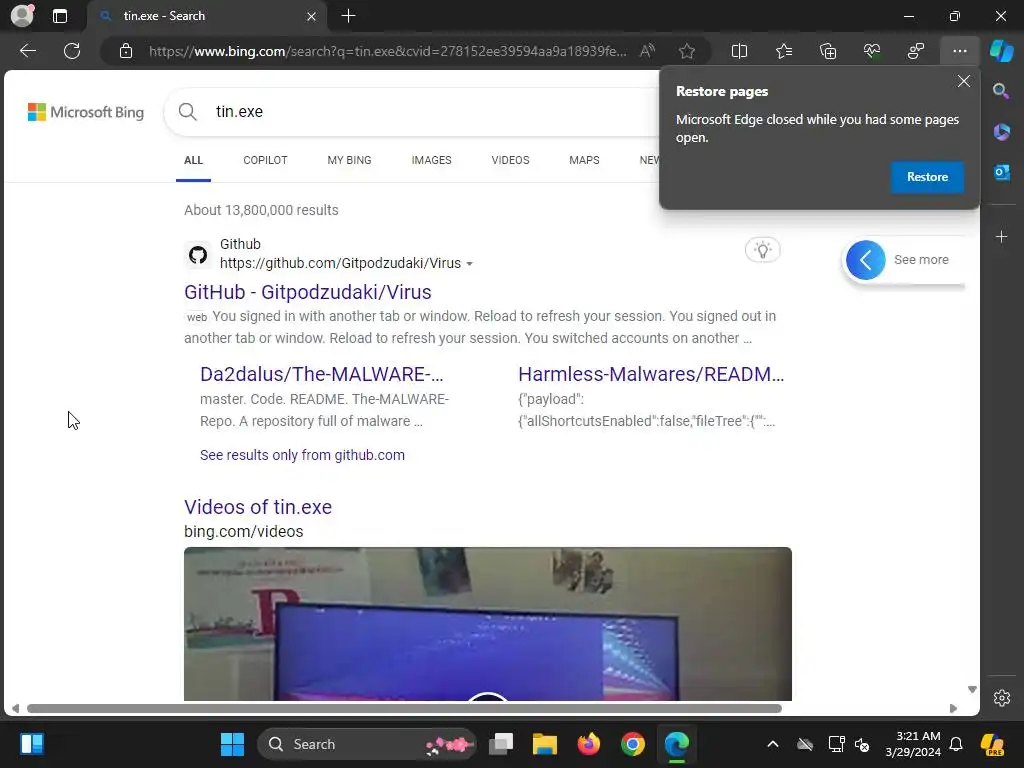
Task: Open Videos of tin.exe heading link
Action: click(x=258, y=507)
